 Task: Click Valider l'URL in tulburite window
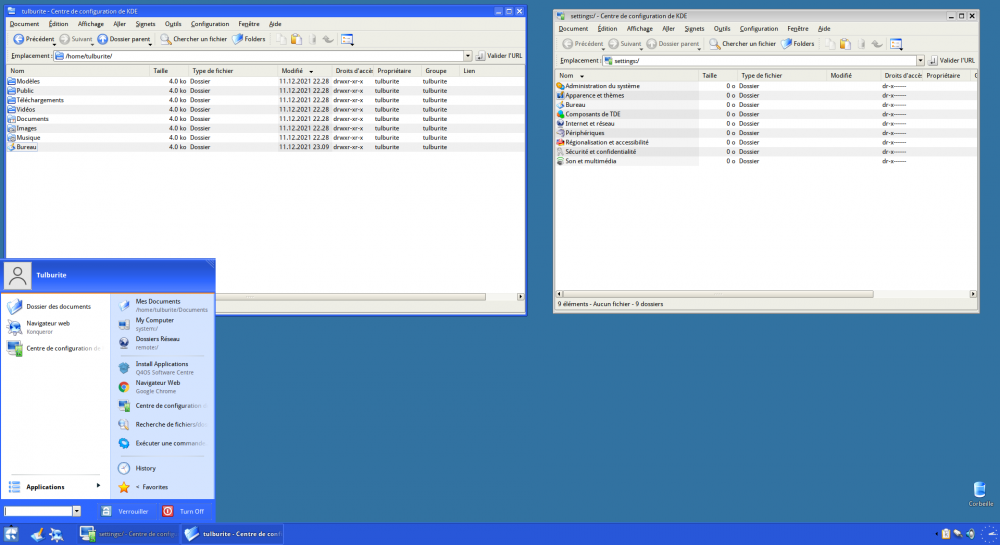coord(499,56)
